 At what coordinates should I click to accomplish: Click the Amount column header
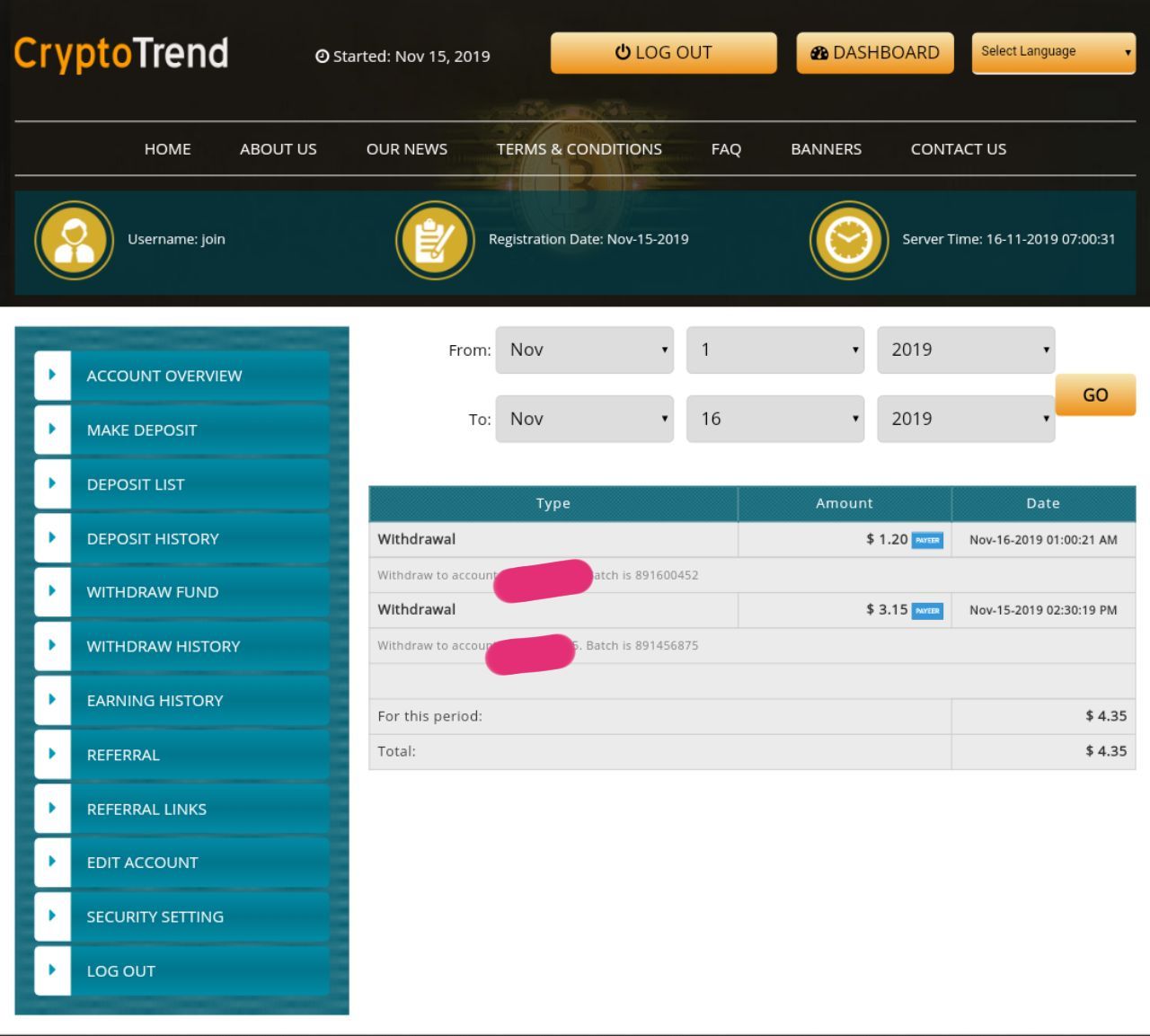845,504
